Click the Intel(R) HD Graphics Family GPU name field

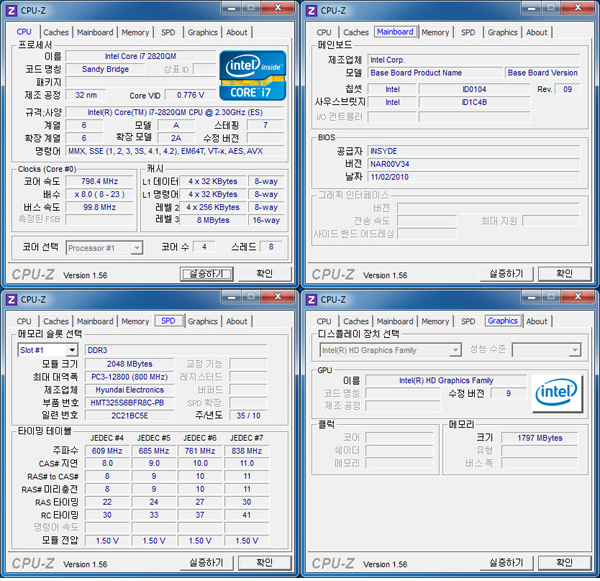tap(446, 380)
